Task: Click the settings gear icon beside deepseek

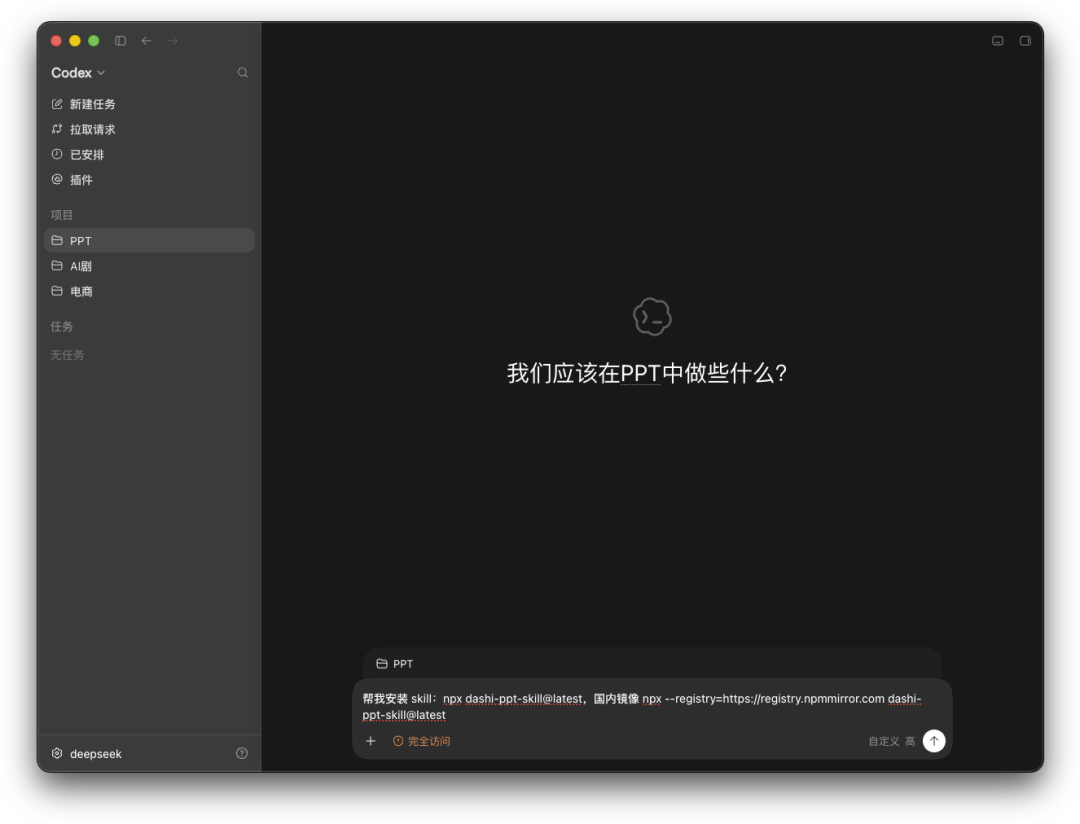Action: pyautogui.click(x=57, y=753)
